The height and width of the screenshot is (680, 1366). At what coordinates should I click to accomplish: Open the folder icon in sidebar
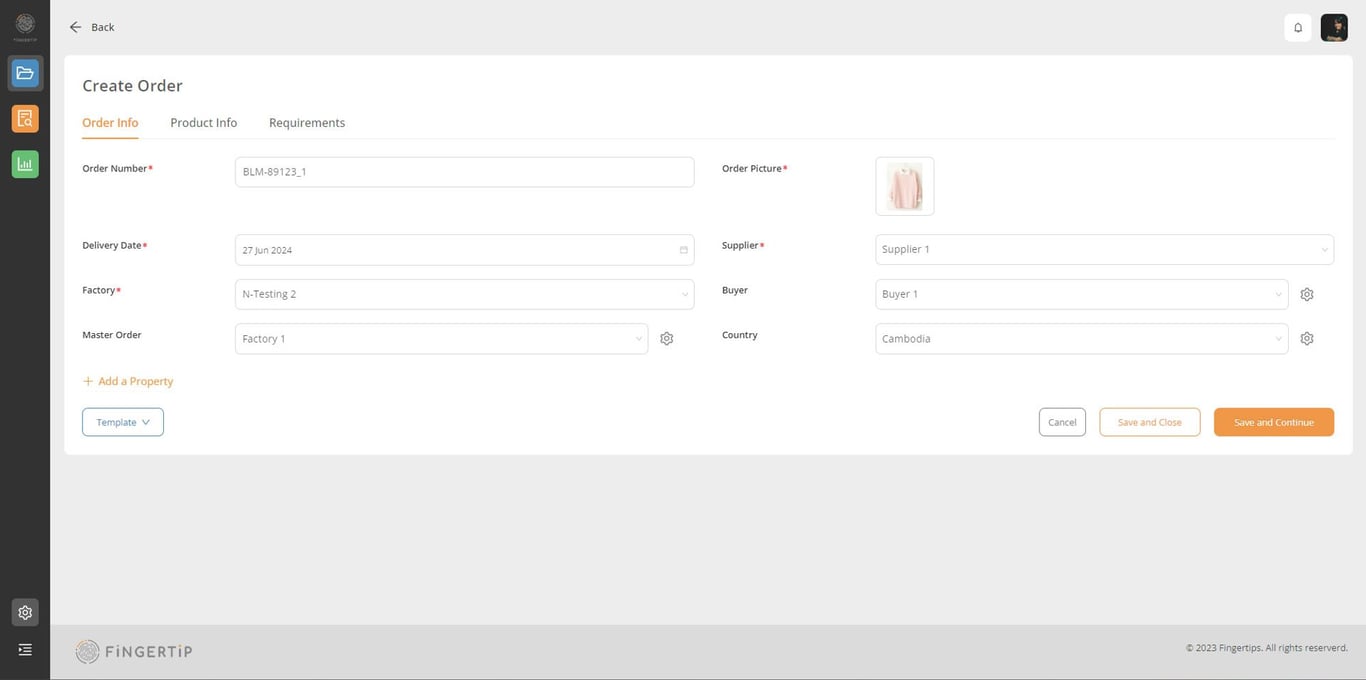tap(25, 73)
